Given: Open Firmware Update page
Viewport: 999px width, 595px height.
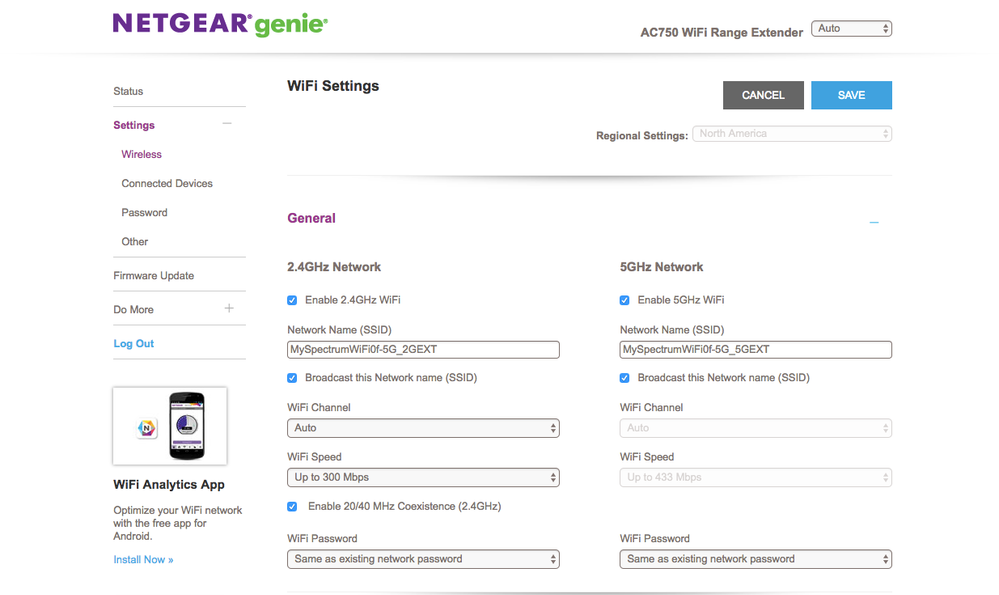Looking at the screenshot, I should (154, 275).
